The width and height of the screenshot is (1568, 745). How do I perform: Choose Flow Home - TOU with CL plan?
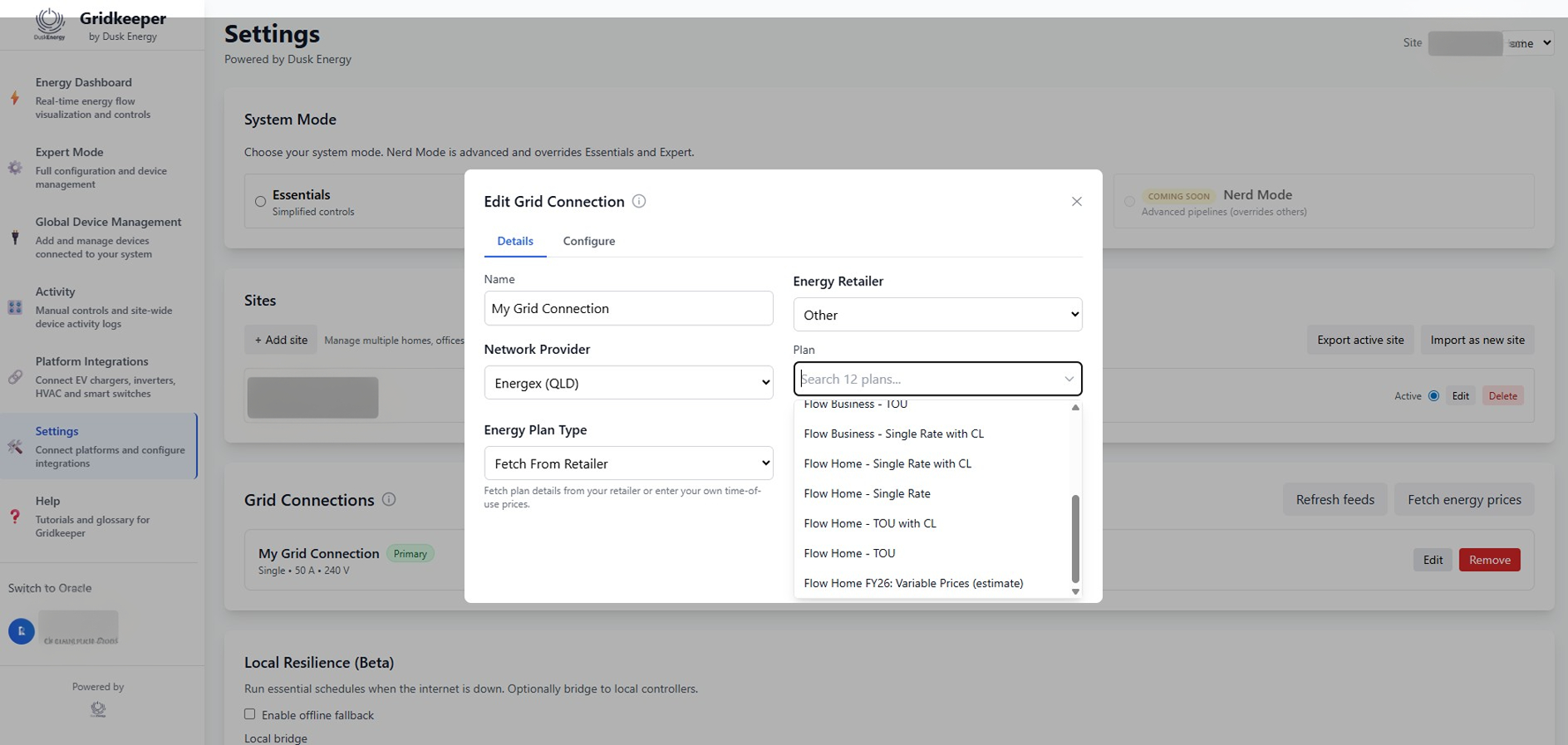click(x=932, y=523)
